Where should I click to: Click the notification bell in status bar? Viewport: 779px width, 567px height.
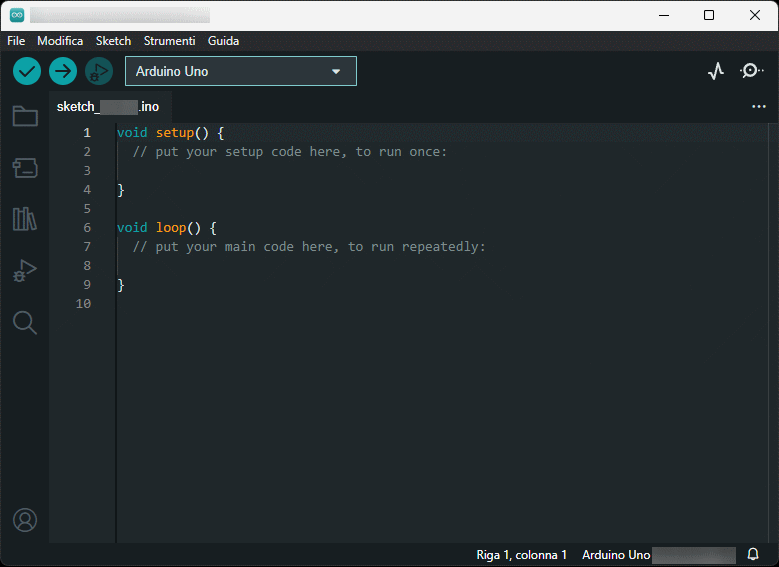[753, 554]
